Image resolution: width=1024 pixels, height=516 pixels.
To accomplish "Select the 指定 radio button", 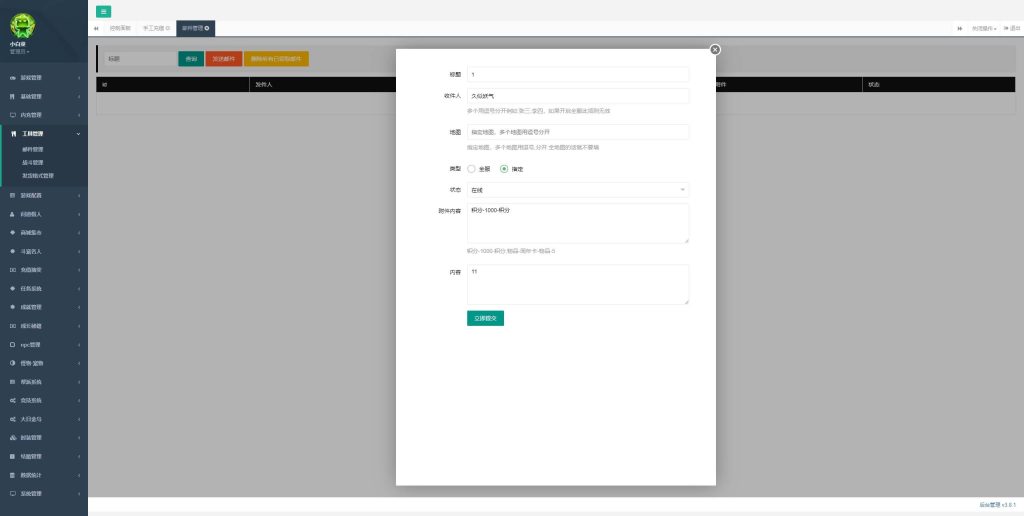I will (x=504, y=169).
